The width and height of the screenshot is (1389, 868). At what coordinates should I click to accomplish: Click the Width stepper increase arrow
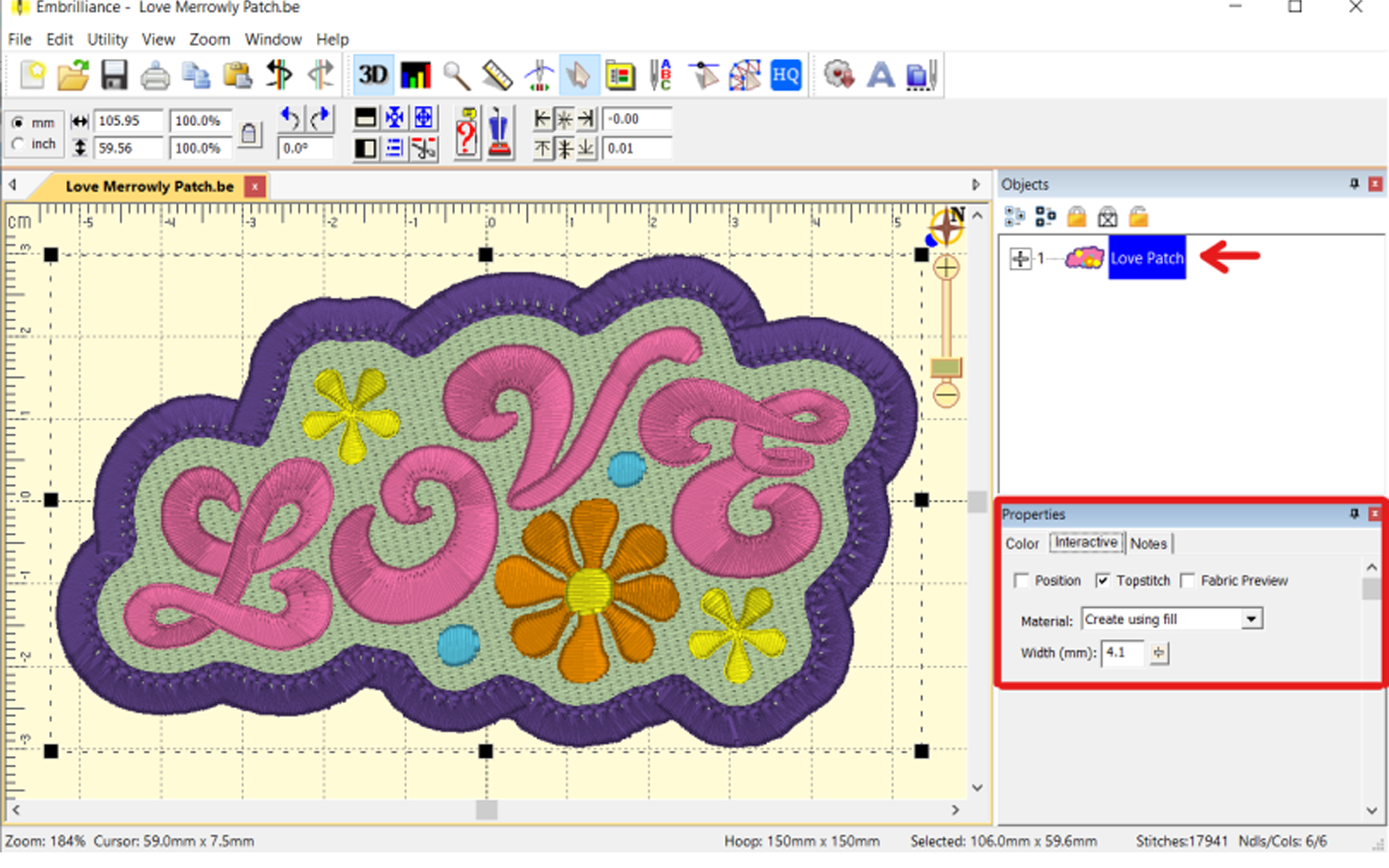click(1160, 650)
